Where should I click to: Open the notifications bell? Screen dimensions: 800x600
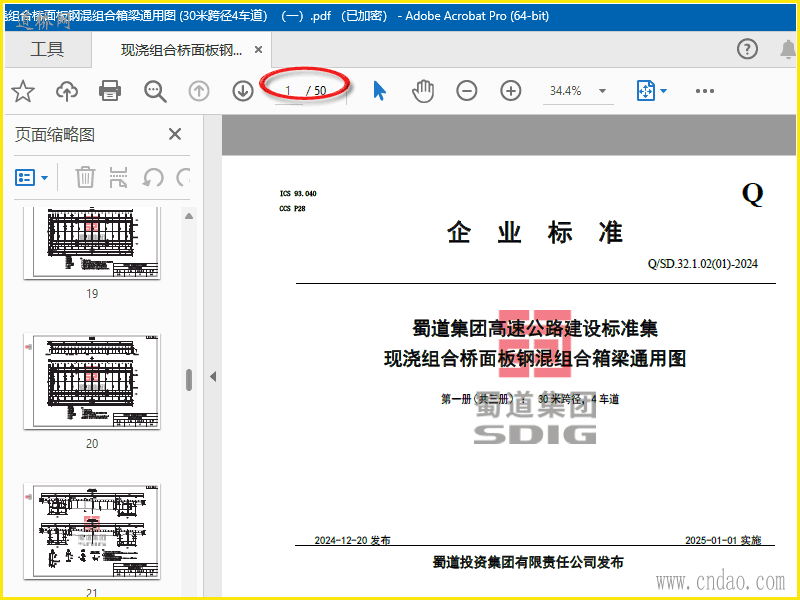(788, 49)
